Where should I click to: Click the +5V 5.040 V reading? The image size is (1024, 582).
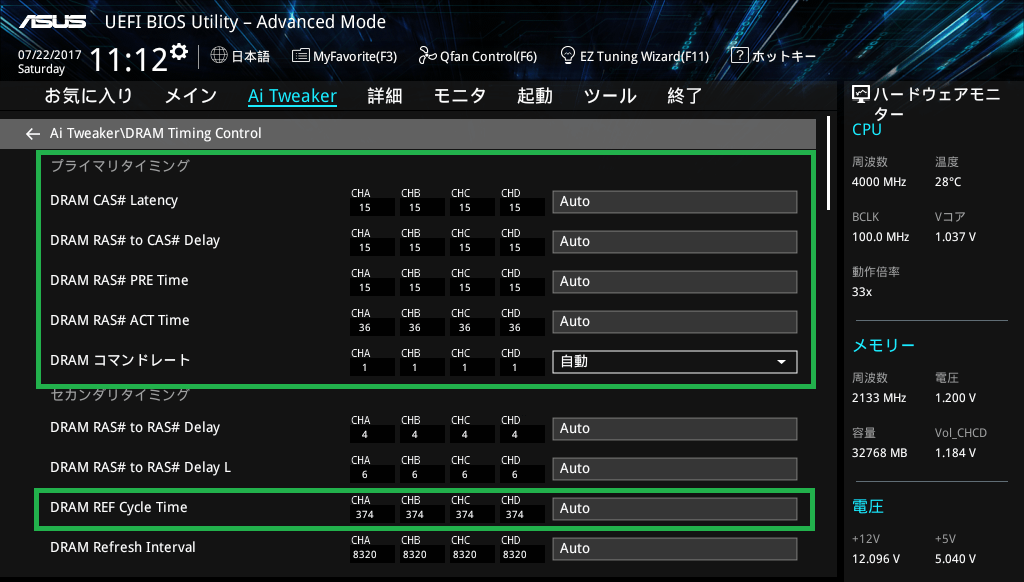point(955,559)
